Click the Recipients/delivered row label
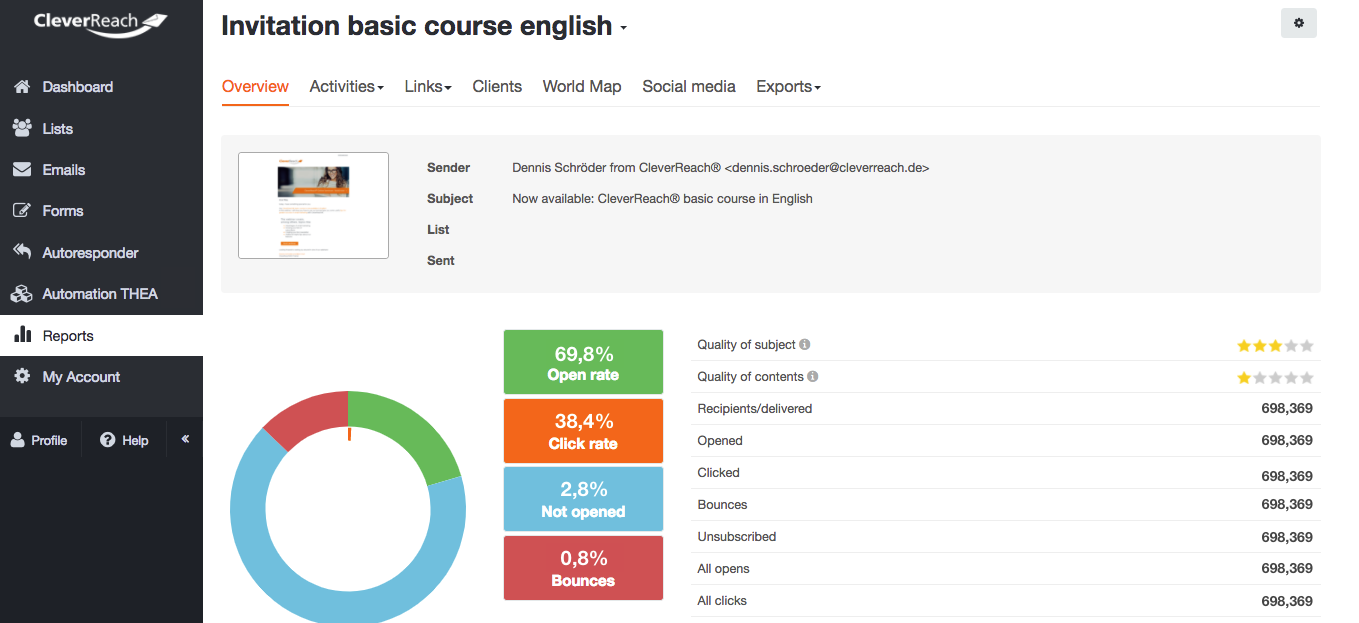Screen dimensions: 1359x623 pyautogui.click(x=755, y=408)
